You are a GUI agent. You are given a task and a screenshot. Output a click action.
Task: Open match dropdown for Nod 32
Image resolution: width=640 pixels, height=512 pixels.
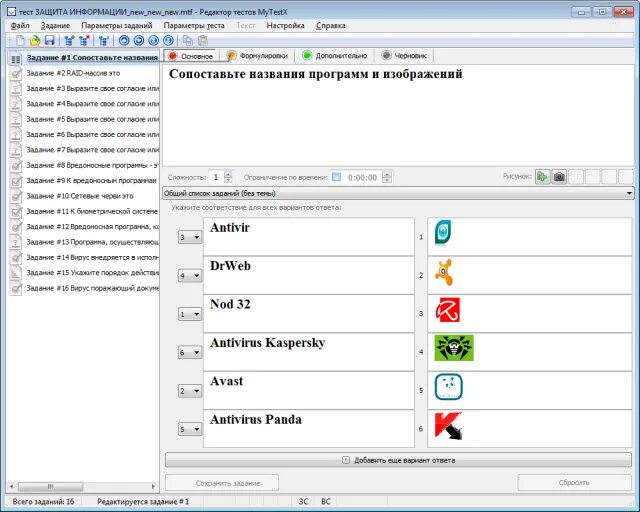190,314
